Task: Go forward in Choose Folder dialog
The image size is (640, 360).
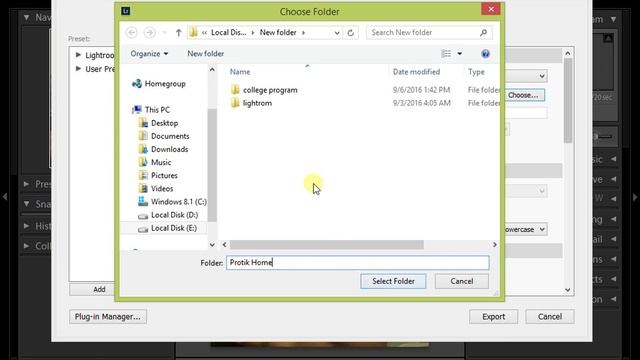Action: tap(150, 32)
